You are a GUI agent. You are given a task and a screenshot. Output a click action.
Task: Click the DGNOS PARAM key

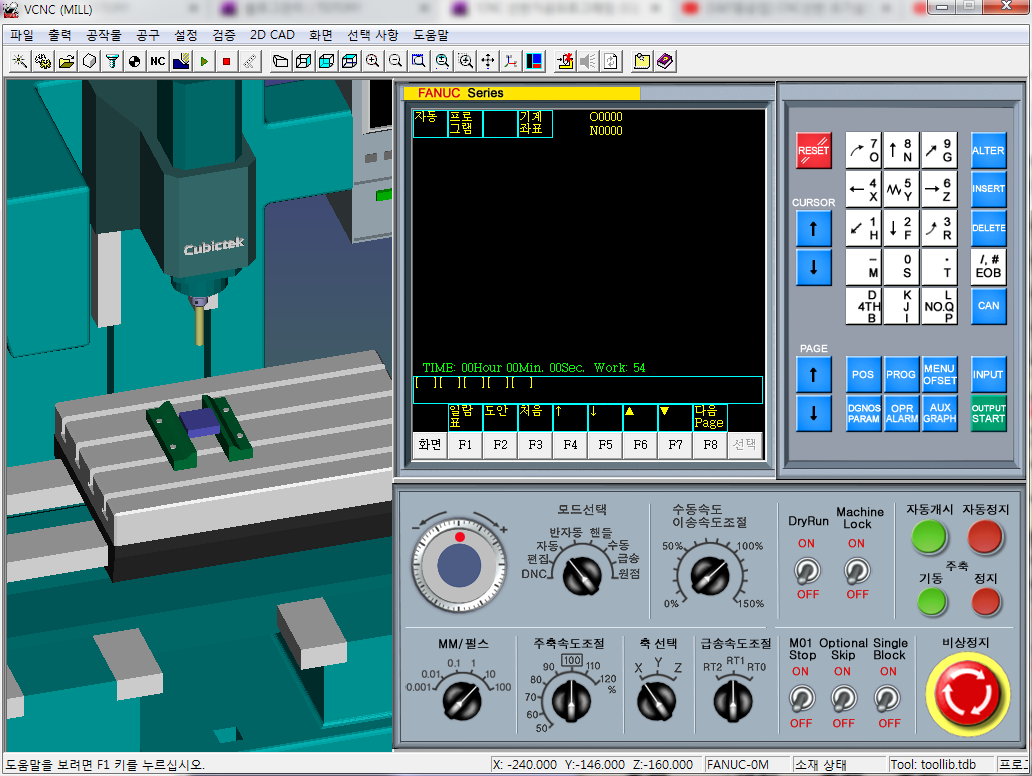(862, 413)
